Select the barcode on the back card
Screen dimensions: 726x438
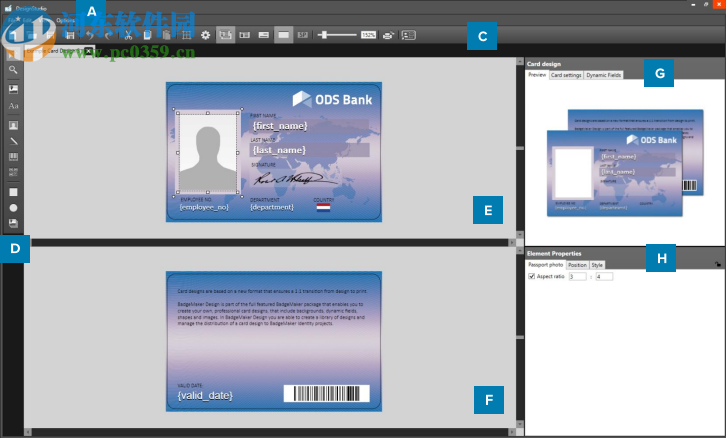326,394
